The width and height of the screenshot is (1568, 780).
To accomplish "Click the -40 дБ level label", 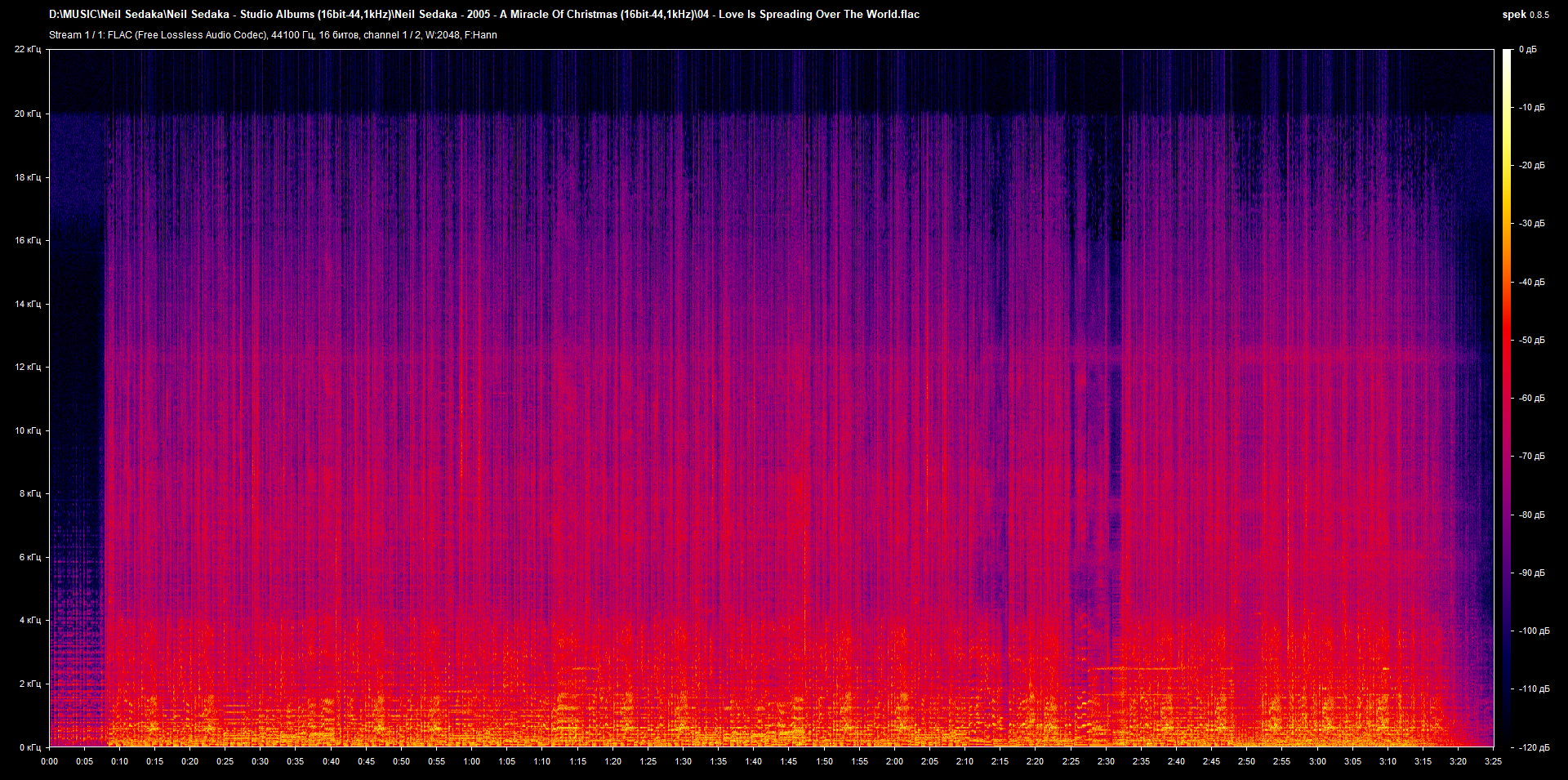I will pos(1532,282).
